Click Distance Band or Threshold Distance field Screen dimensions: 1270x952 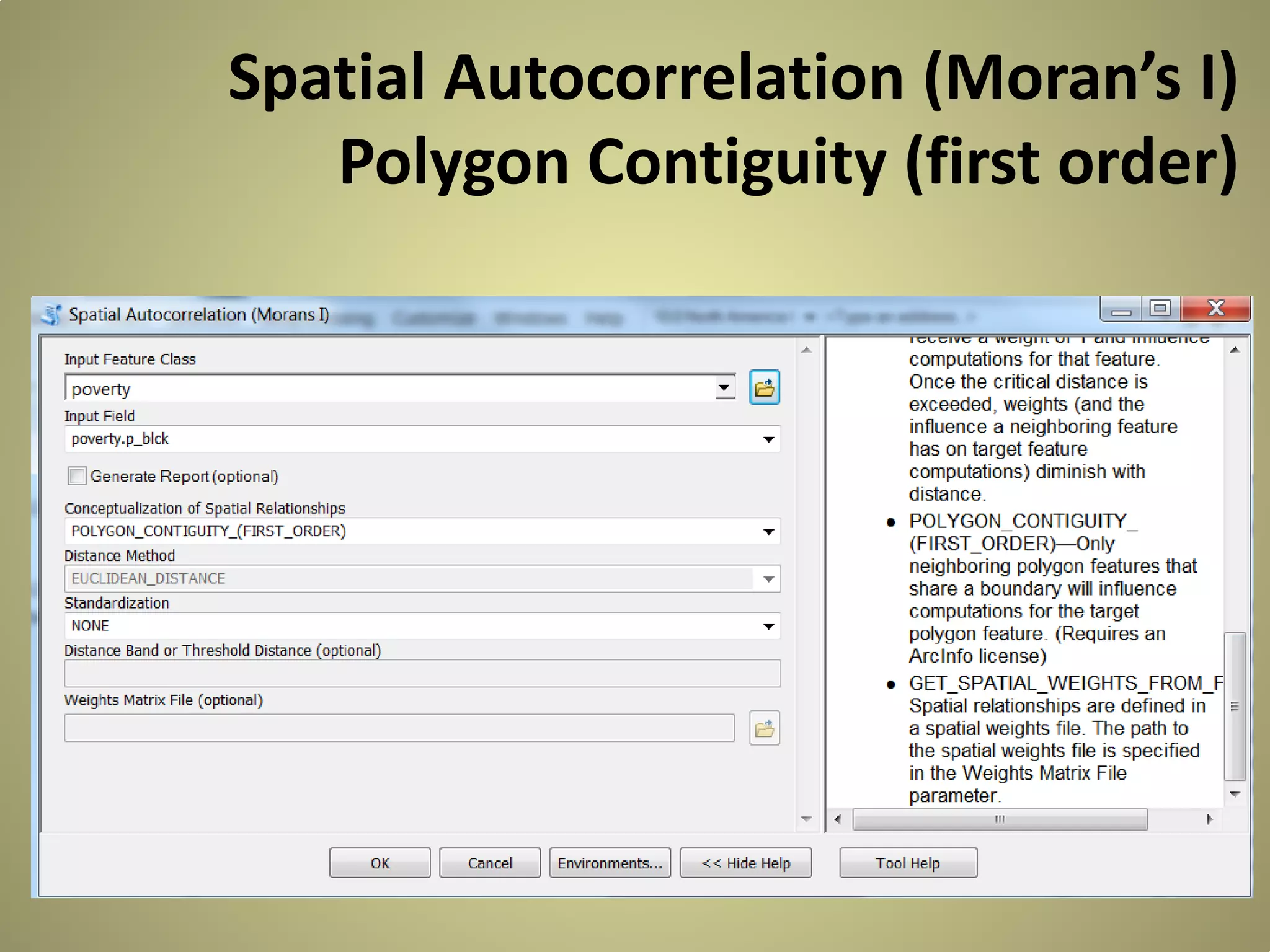422,673
